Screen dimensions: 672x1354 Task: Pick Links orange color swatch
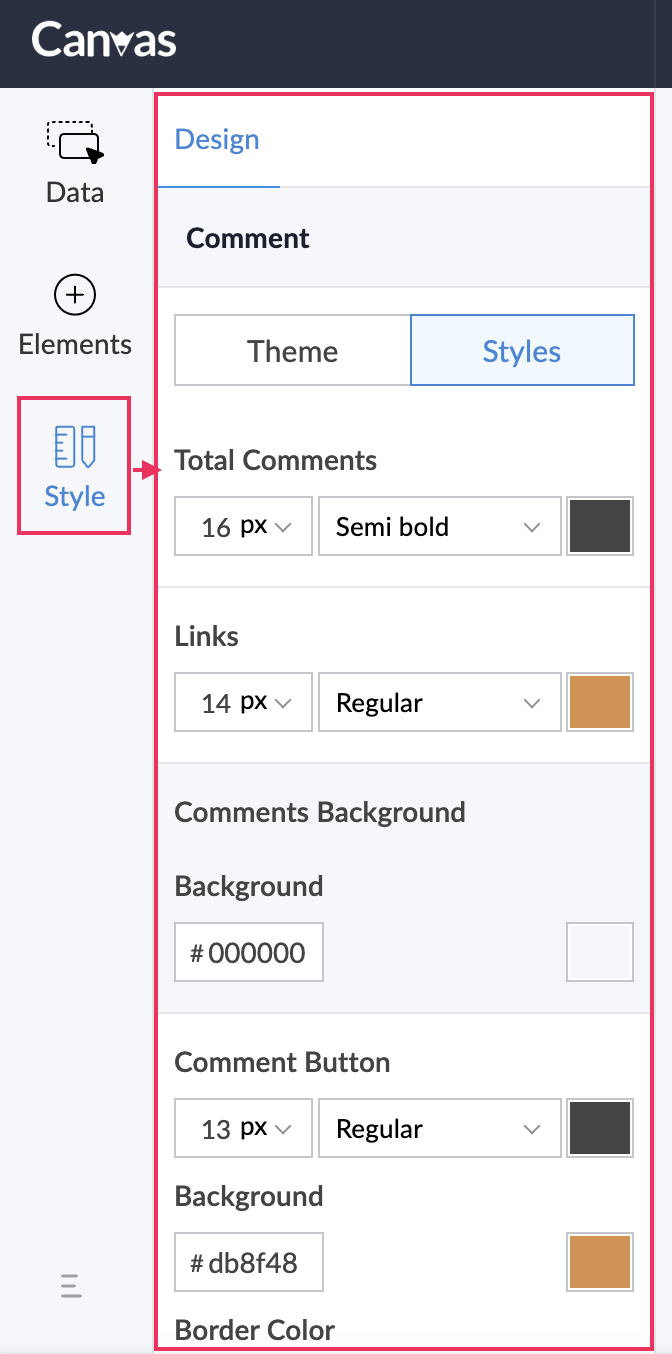pos(600,703)
